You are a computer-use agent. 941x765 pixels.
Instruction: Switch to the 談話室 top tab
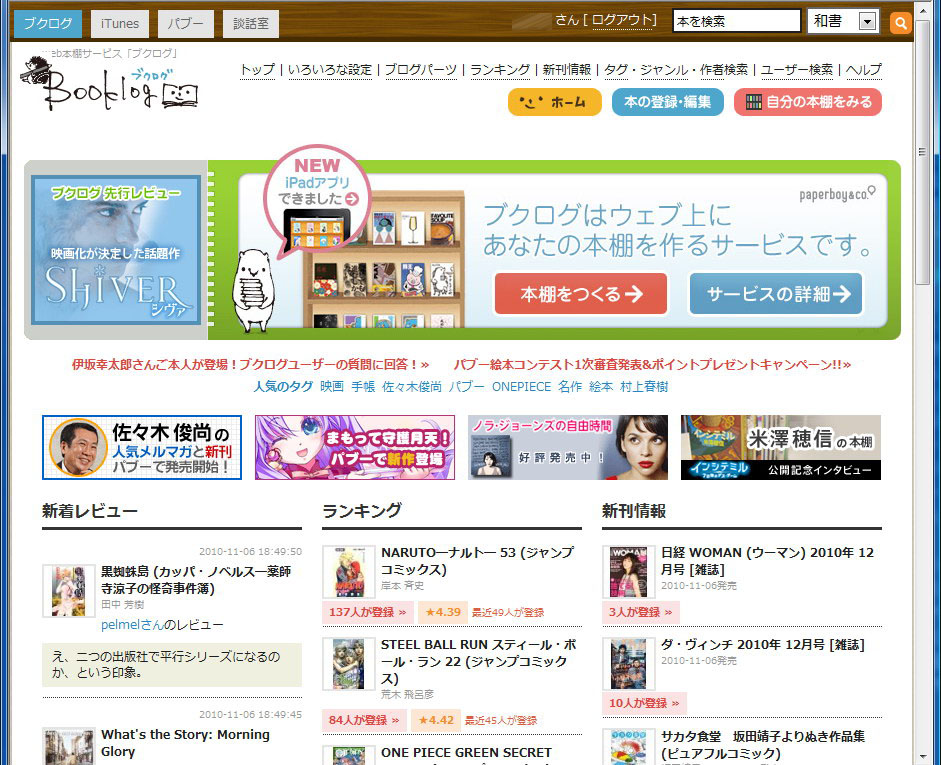click(x=251, y=23)
